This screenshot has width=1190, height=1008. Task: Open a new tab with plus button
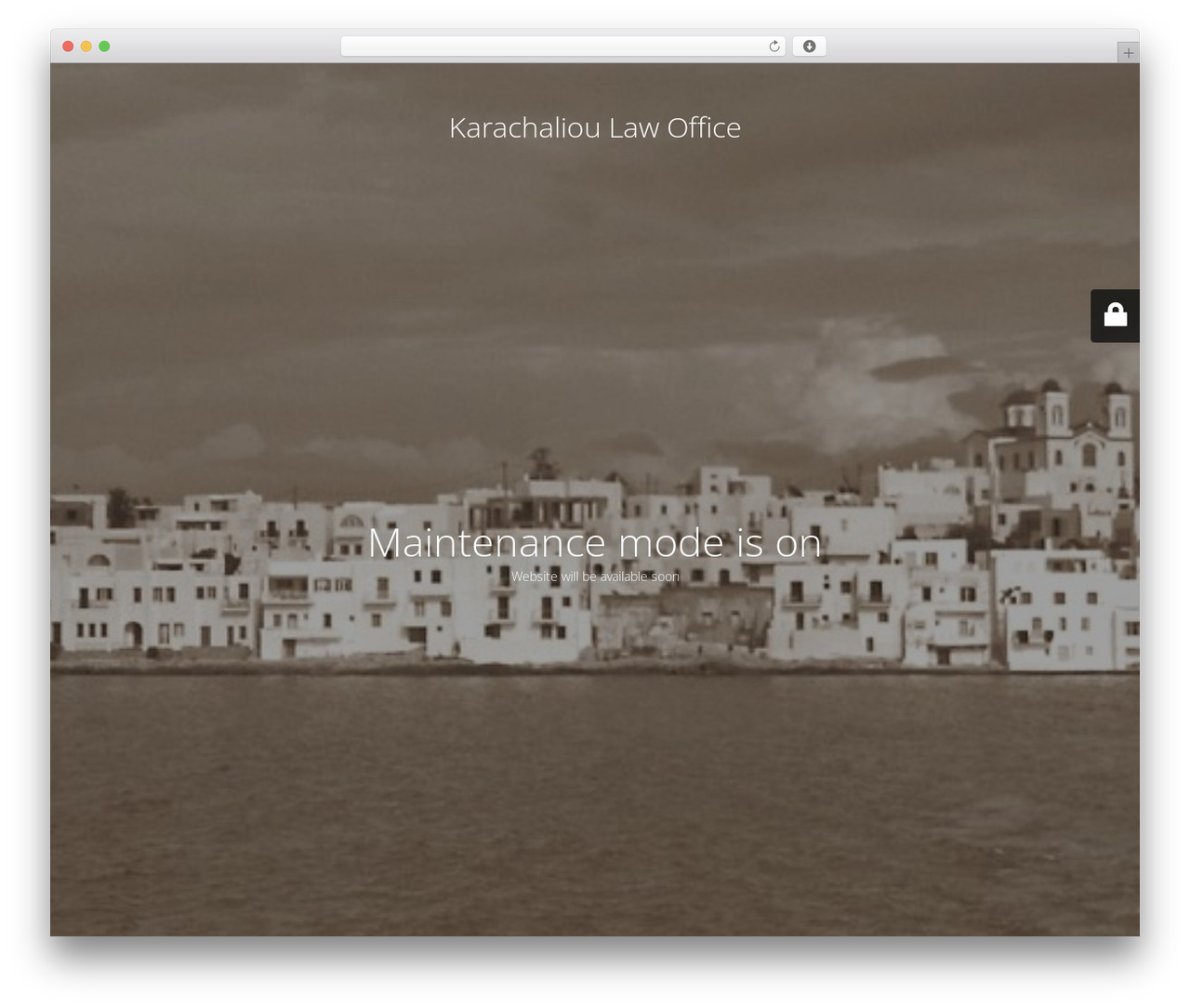1128,53
